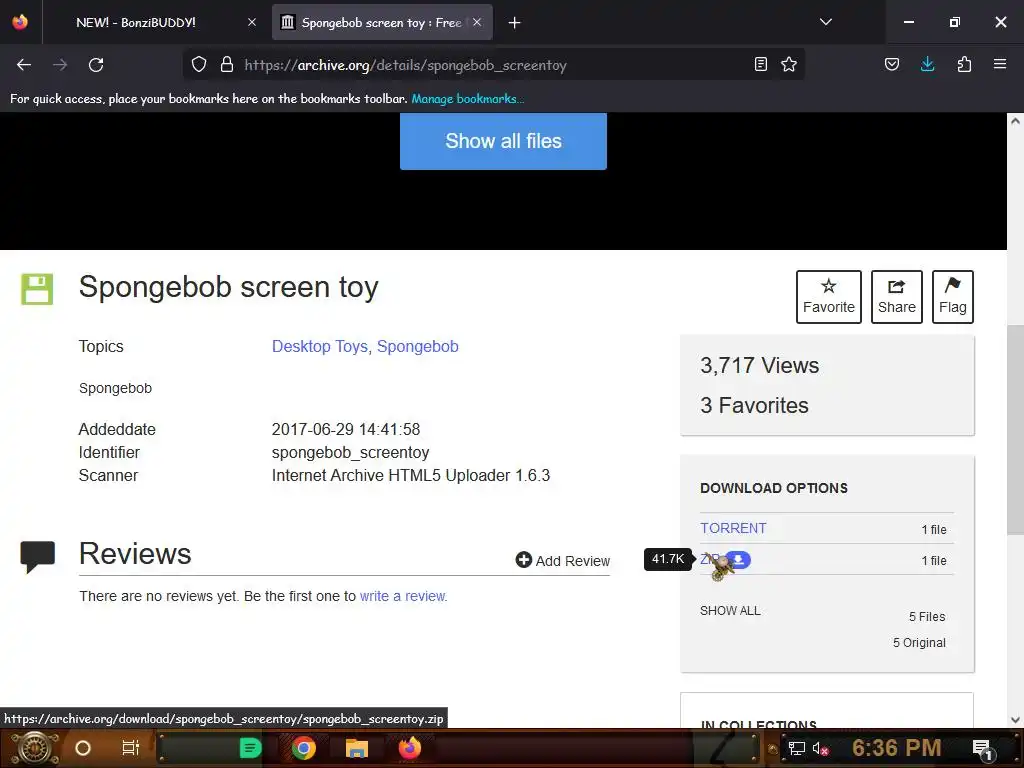1024x768 pixels.
Task: Bookmark this page with the star
Action: pos(789,64)
